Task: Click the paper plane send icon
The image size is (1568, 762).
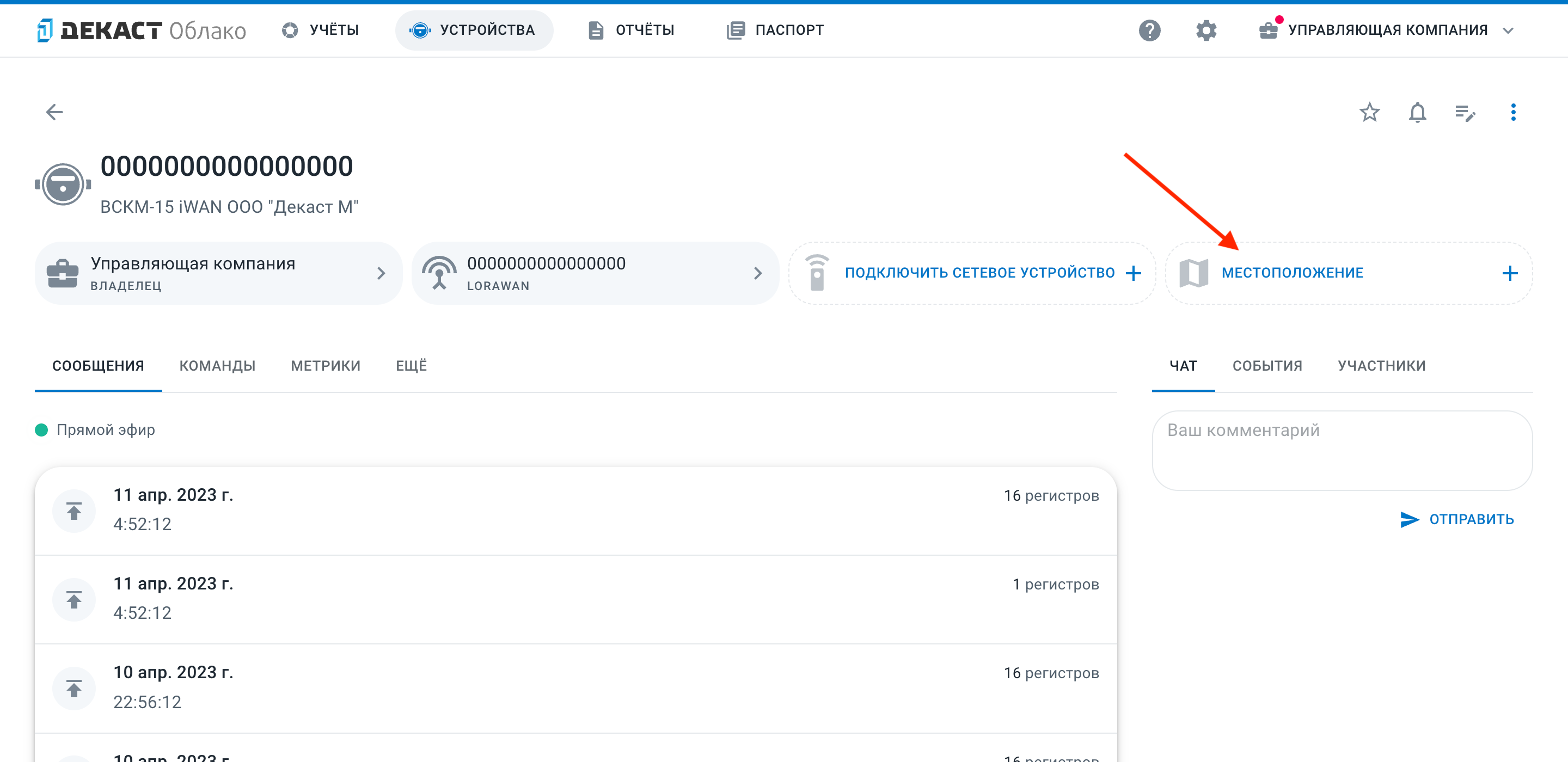Action: point(1409,519)
